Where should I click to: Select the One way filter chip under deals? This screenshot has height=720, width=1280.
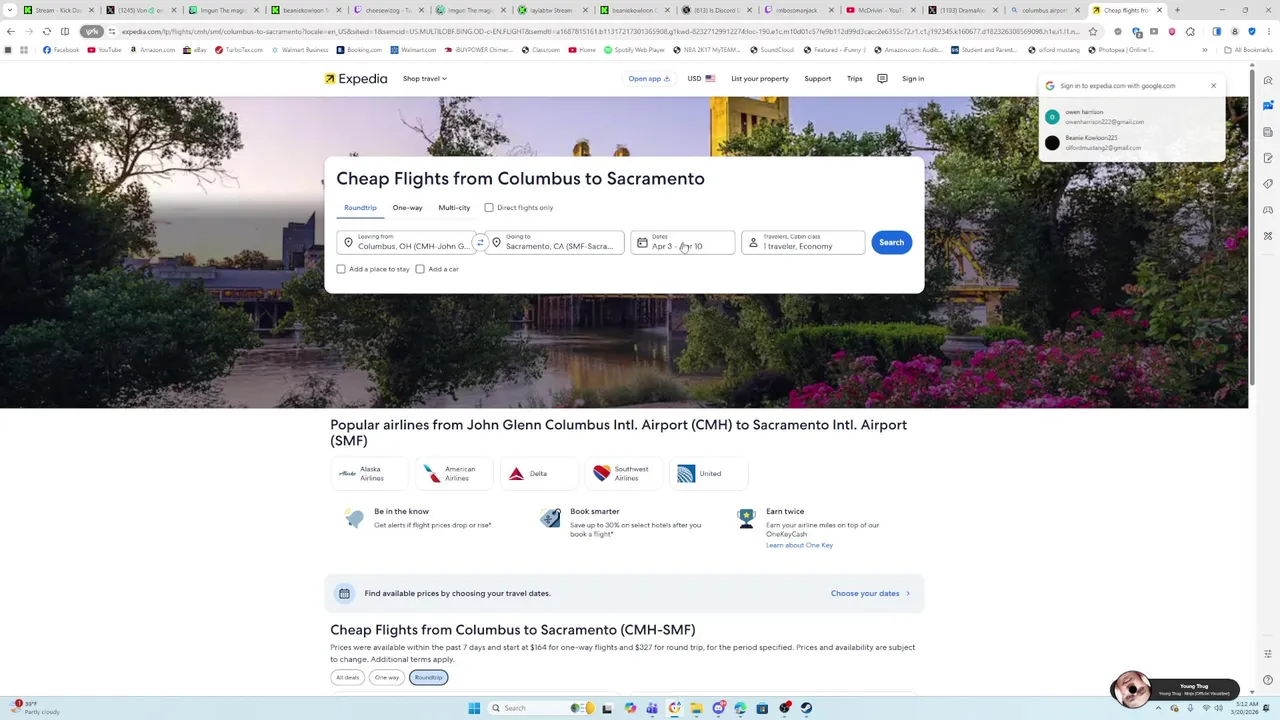coord(386,677)
